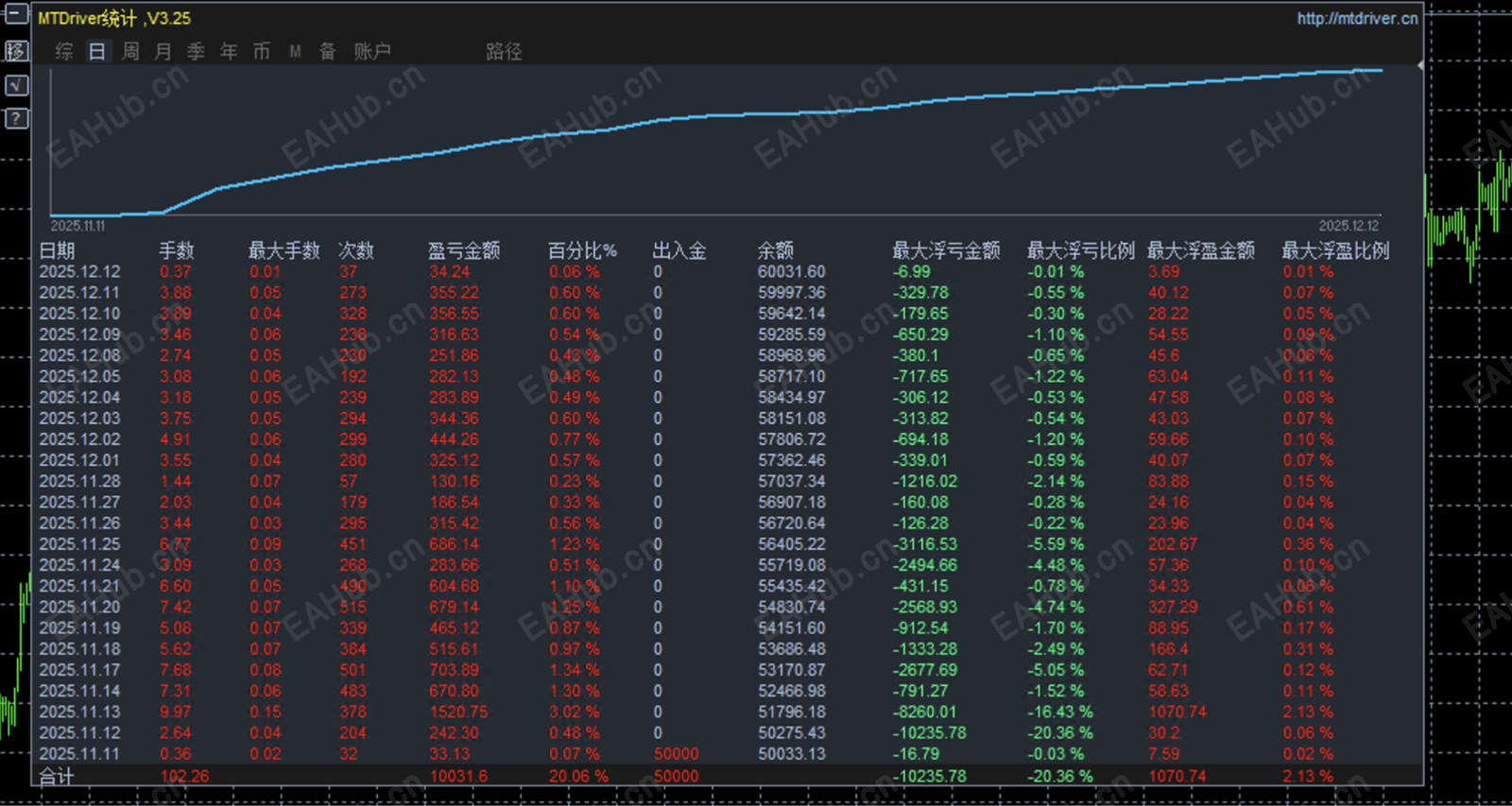Open the http://mtdriver.cn link

(x=1357, y=18)
